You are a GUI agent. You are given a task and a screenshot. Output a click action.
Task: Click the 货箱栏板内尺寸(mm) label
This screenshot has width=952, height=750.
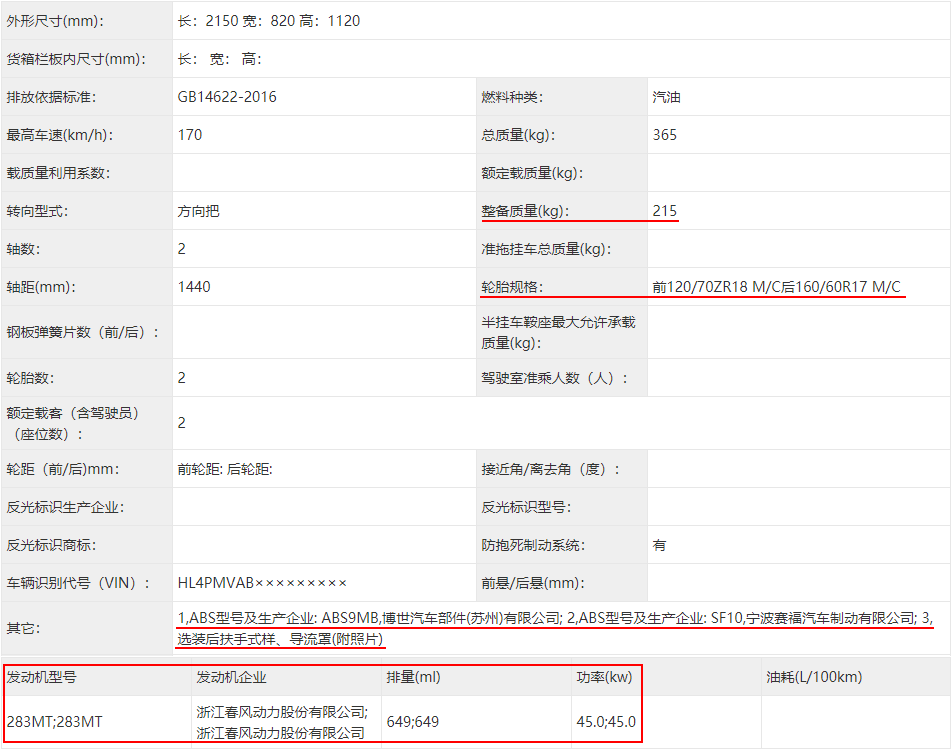tap(76, 59)
